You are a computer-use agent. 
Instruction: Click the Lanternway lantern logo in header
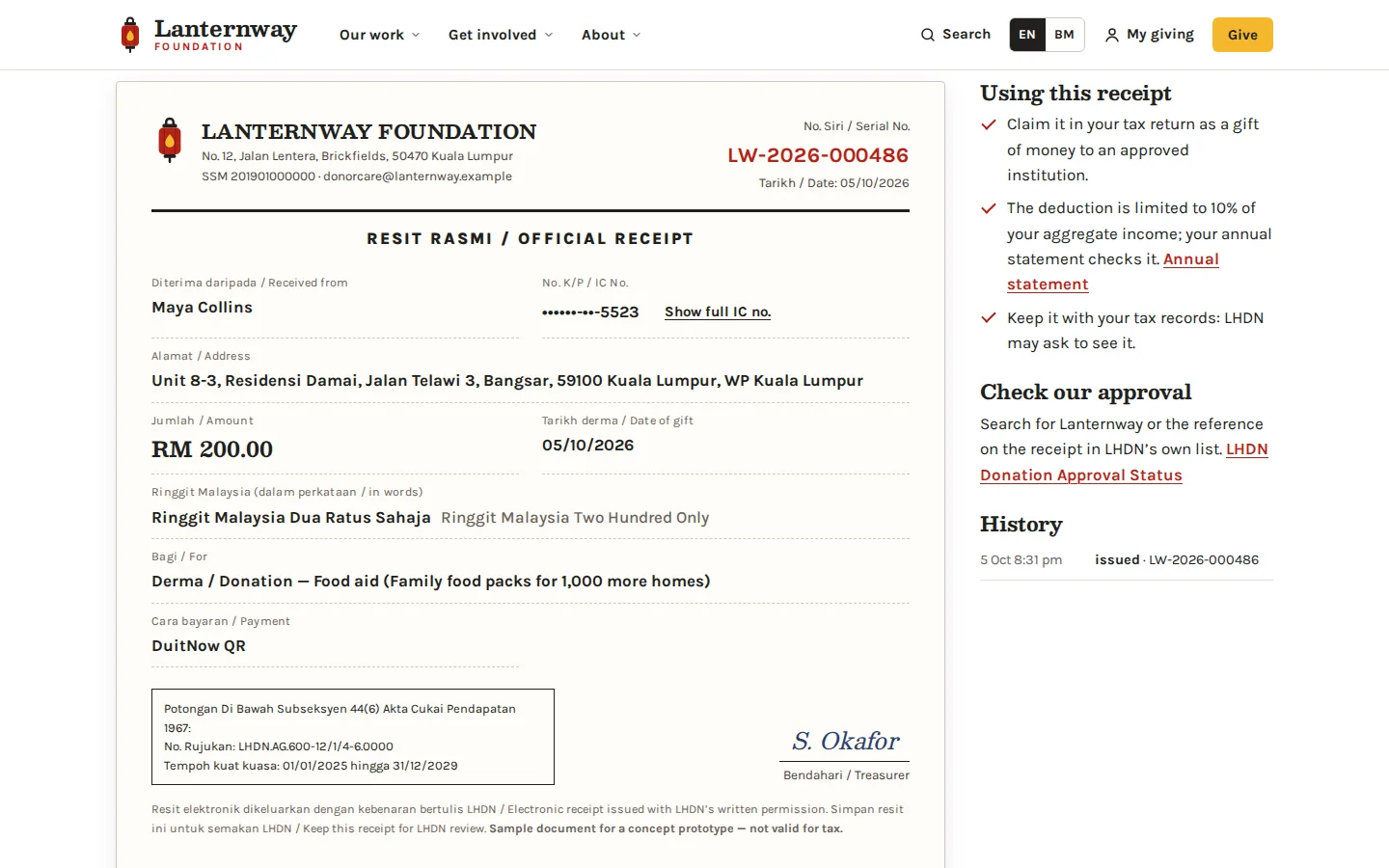pyautogui.click(x=130, y=35)
